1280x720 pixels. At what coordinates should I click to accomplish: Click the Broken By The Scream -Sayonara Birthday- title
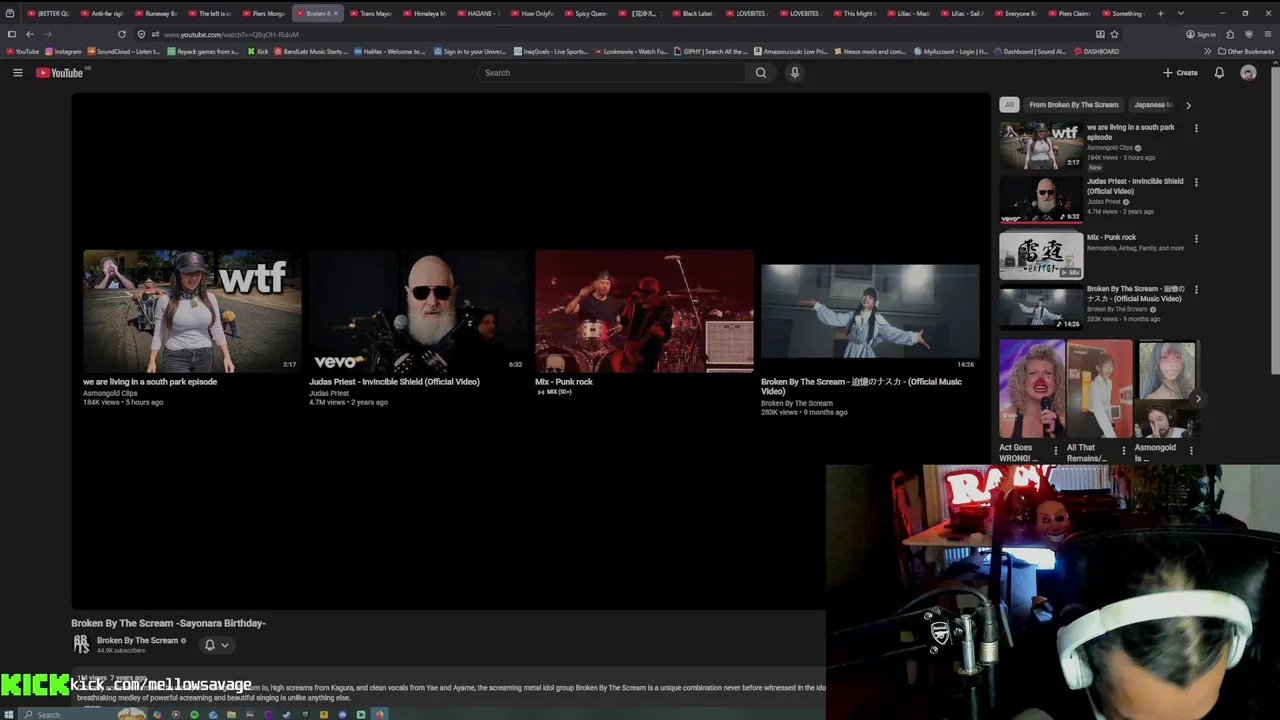pos(168,623)
